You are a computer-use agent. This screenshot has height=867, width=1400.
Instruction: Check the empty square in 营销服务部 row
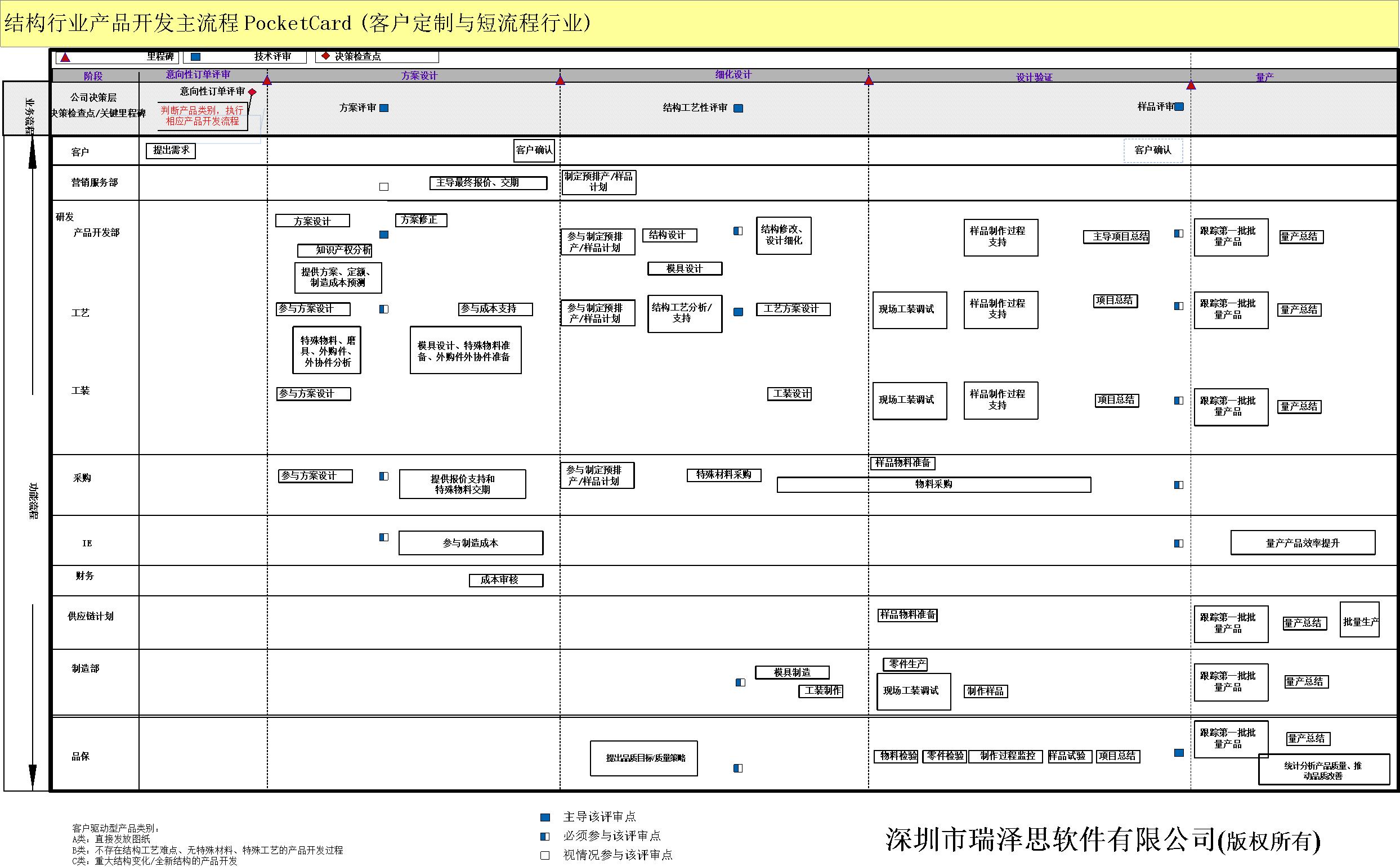click(384, 187)
